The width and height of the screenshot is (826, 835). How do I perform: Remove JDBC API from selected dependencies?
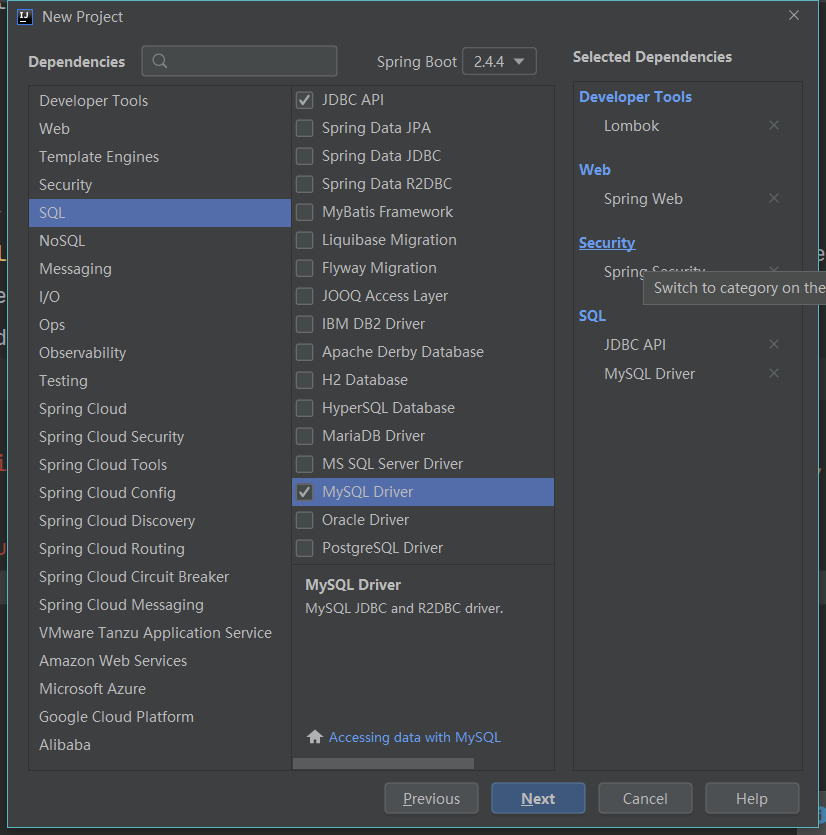coord(774,344)
